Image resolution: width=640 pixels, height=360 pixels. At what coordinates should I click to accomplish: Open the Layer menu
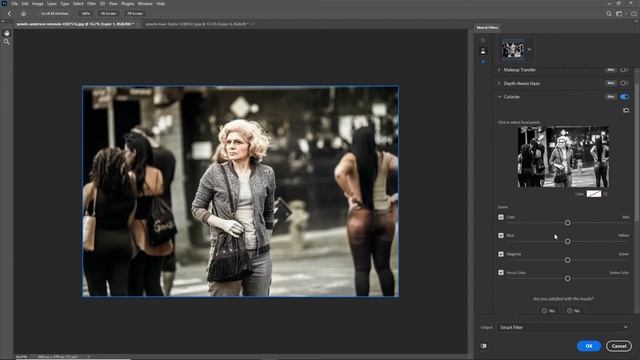[x=52, y=4]
